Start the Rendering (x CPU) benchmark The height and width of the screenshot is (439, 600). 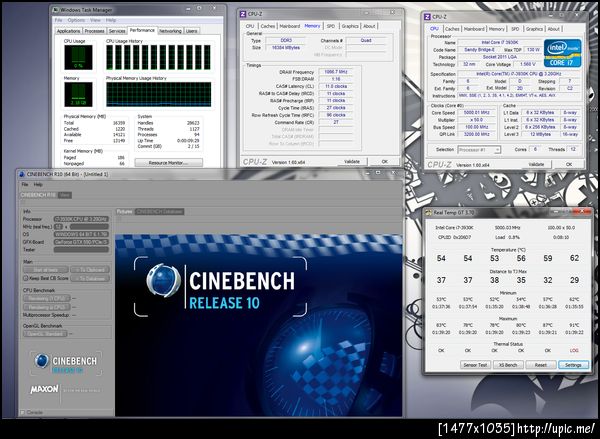pyautogui.click(x=47, y=307)
